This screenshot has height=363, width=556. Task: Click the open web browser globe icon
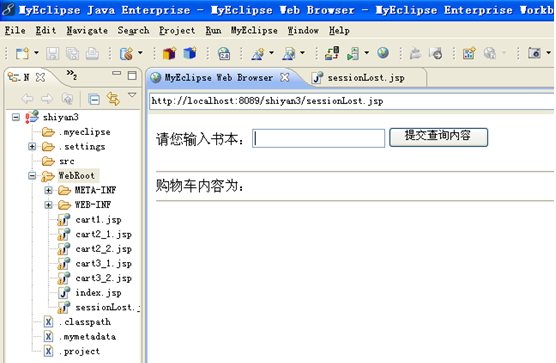point(383,53)
